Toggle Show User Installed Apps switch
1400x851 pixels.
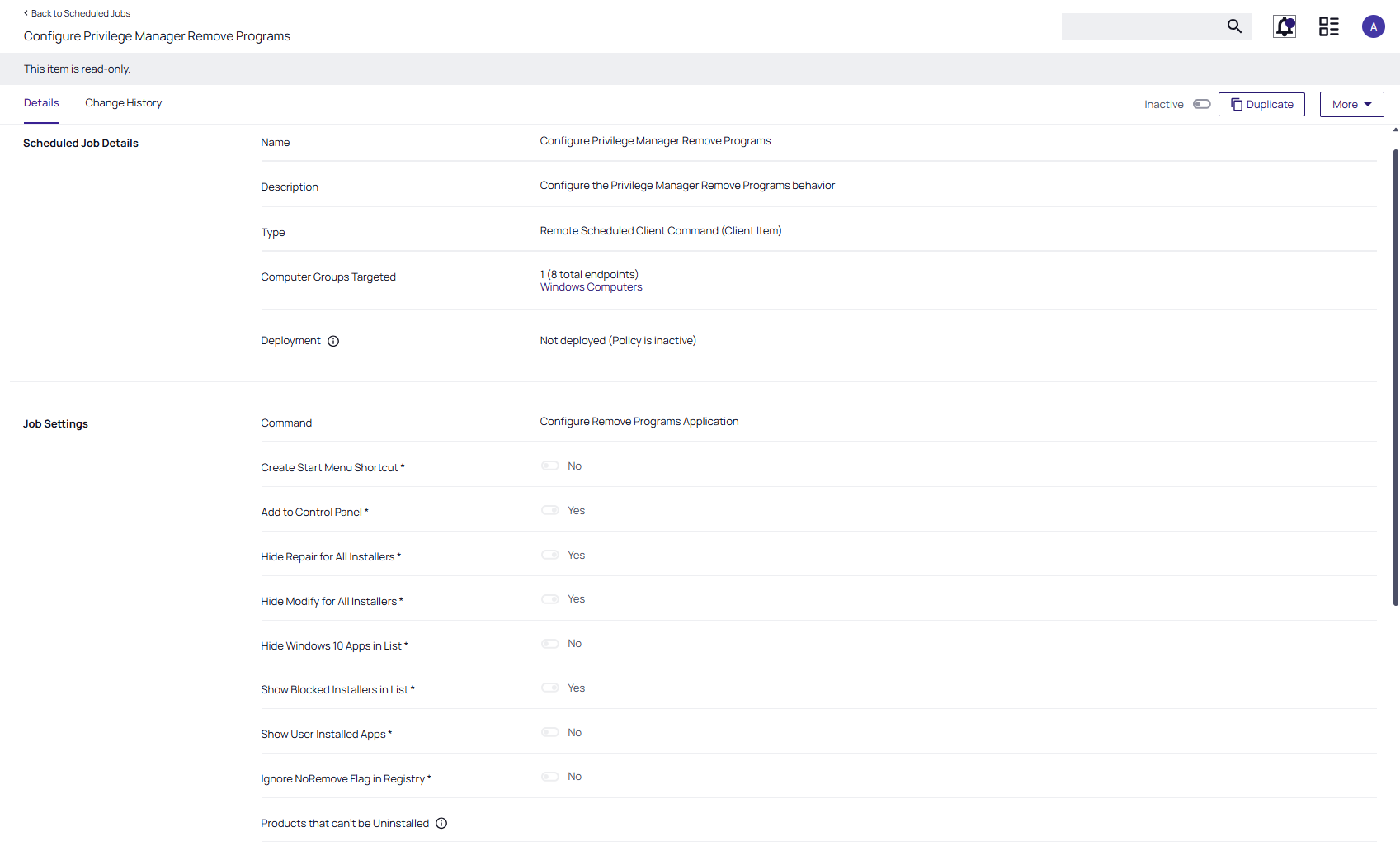tap(550, 733)
